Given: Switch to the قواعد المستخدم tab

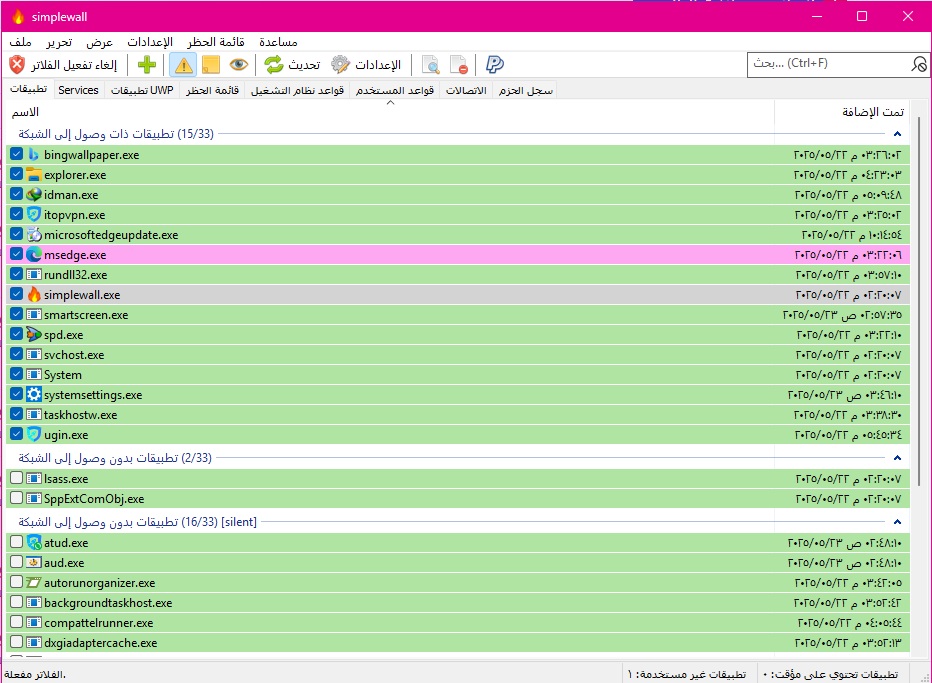Looking at the screenshot, I should (x=395, y=90).
